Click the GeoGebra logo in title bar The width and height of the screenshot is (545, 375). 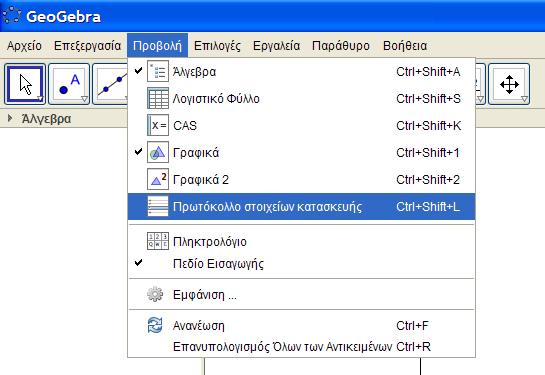pyautogui.click(x=12, y=16)
